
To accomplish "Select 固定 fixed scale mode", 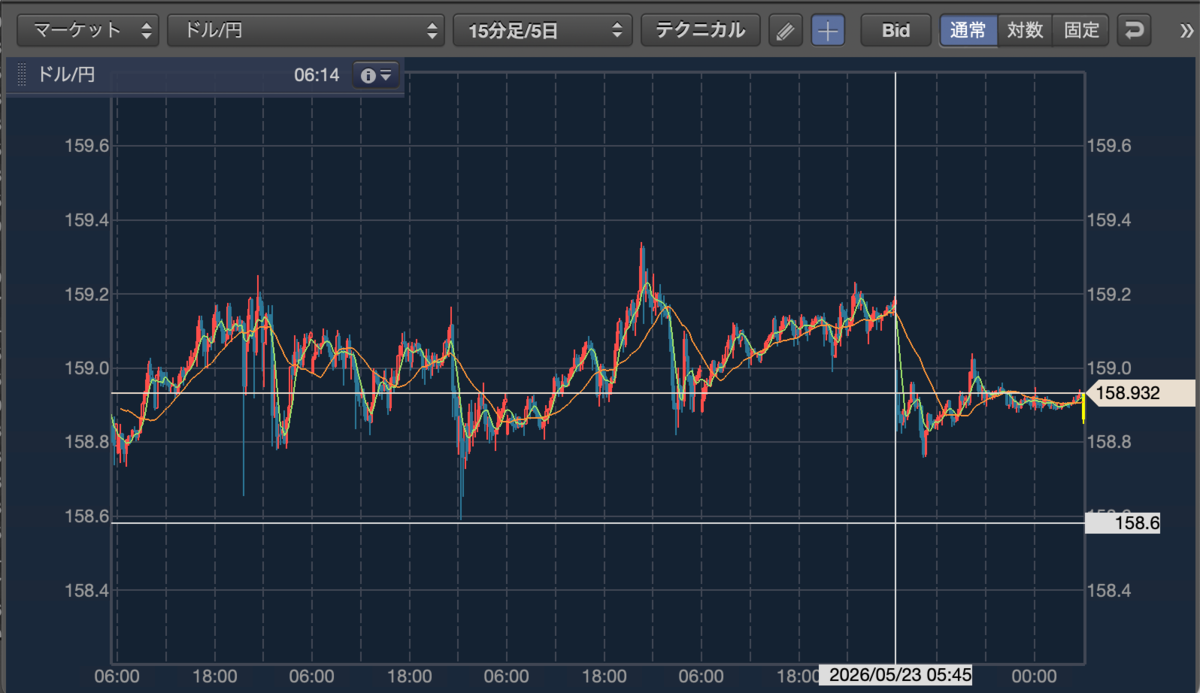I will click(1081, 30).
